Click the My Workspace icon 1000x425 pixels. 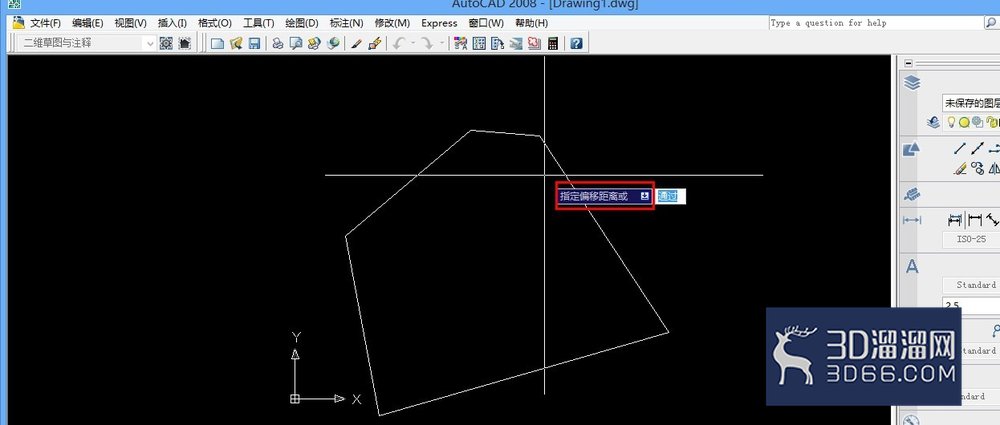[184, 43]
